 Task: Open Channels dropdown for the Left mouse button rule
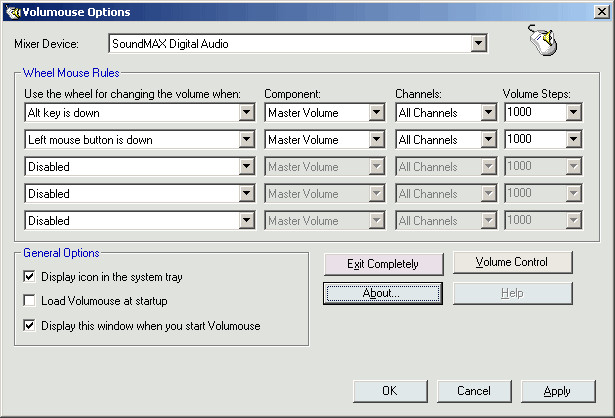click(x=488, y=140)
